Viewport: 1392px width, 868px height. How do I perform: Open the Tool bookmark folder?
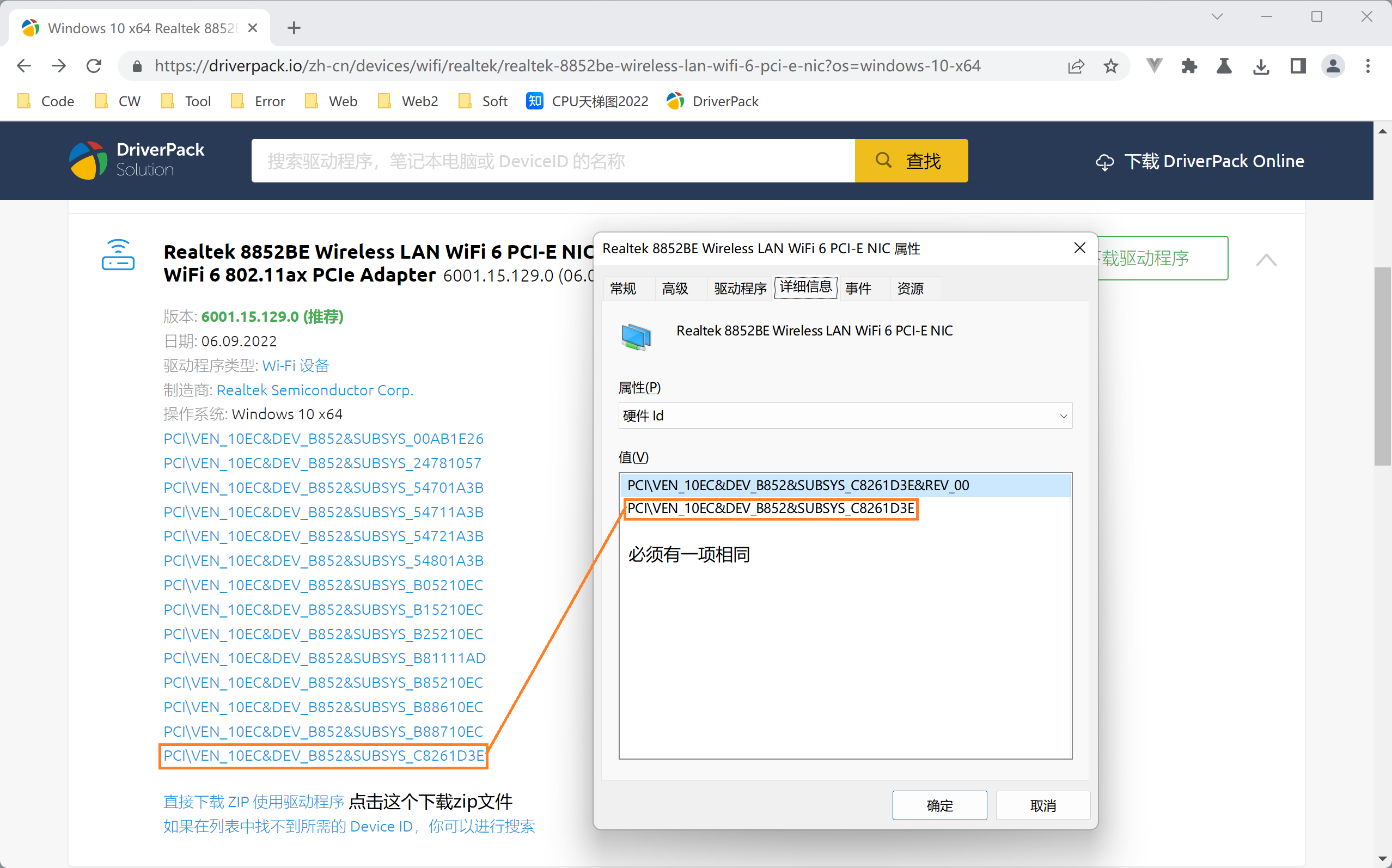click(x=186, y=101)
